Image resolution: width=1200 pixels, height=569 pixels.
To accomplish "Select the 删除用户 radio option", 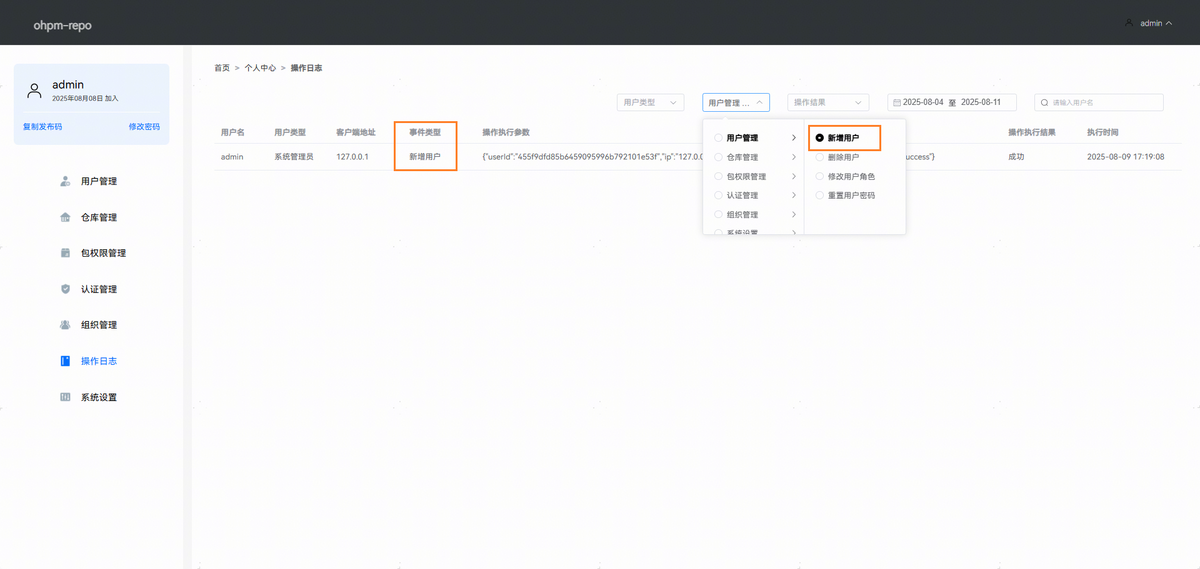I will pyautogui.click(x=820, y=157).
